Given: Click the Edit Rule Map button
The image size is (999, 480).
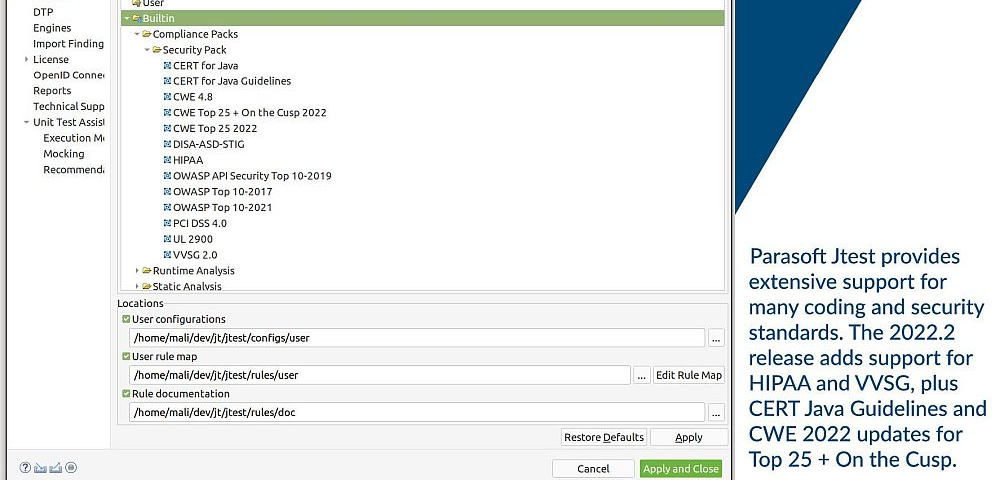Looking at the screenshot, I should pos(689,375).
